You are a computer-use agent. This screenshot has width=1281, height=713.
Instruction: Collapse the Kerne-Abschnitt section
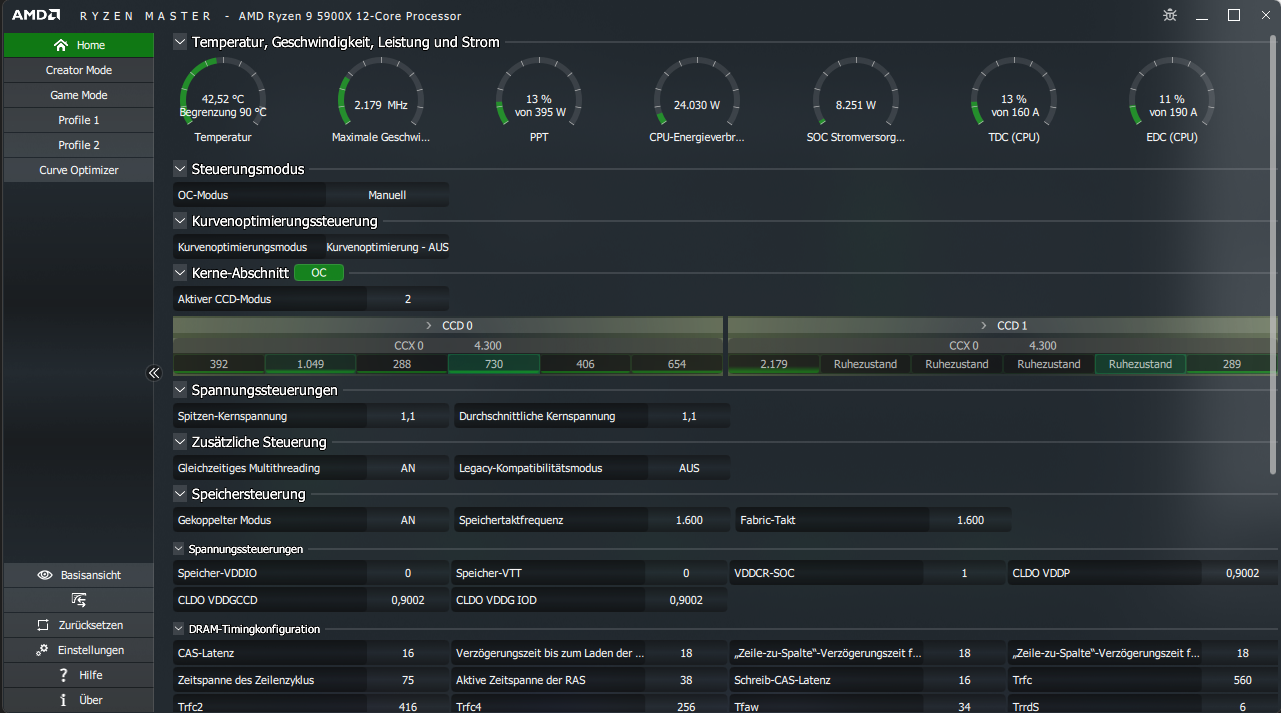(x=180, y=273)
